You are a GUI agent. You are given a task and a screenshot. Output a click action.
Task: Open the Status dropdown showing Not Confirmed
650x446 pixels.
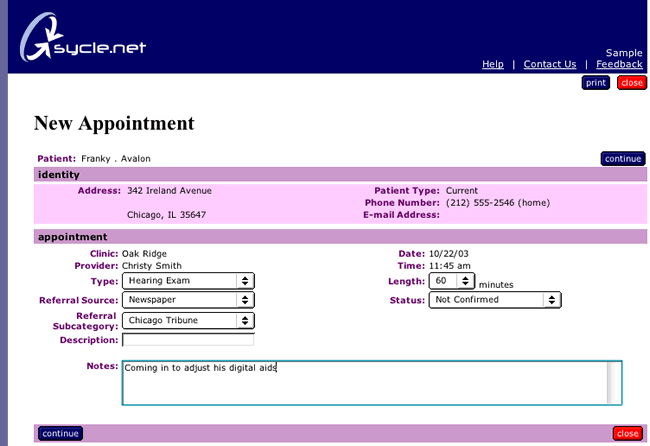[494, 300]
